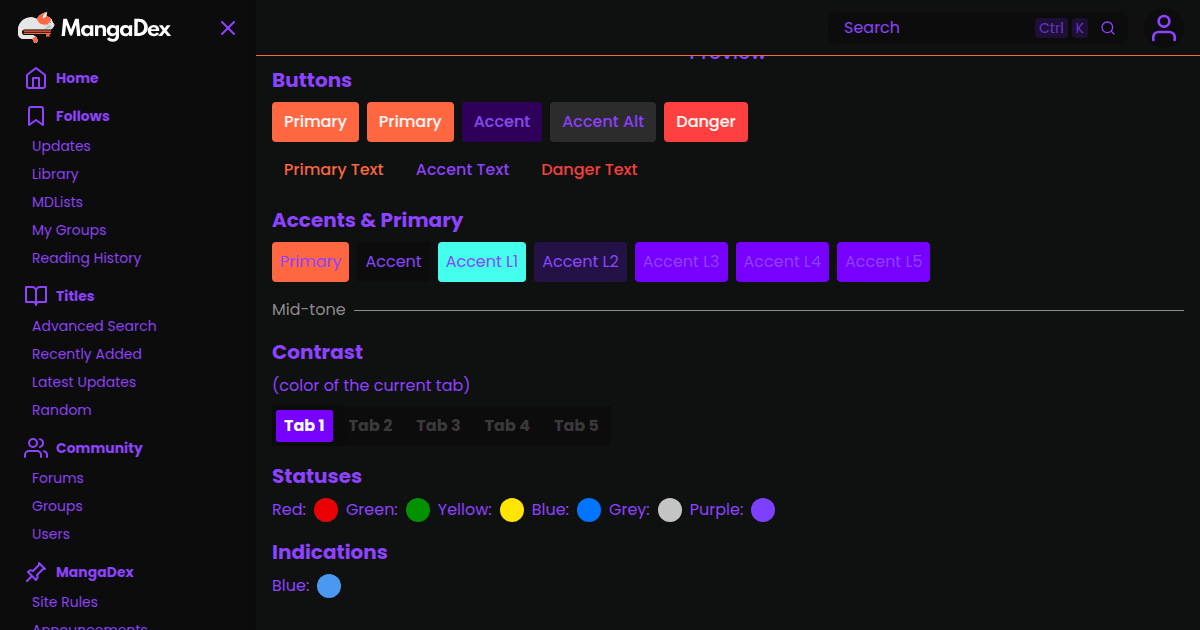Image resolution: width=1200 pixels, height=630 pixels.
Task: Select the Accent L3 swatch
Action: click(681, 262)
